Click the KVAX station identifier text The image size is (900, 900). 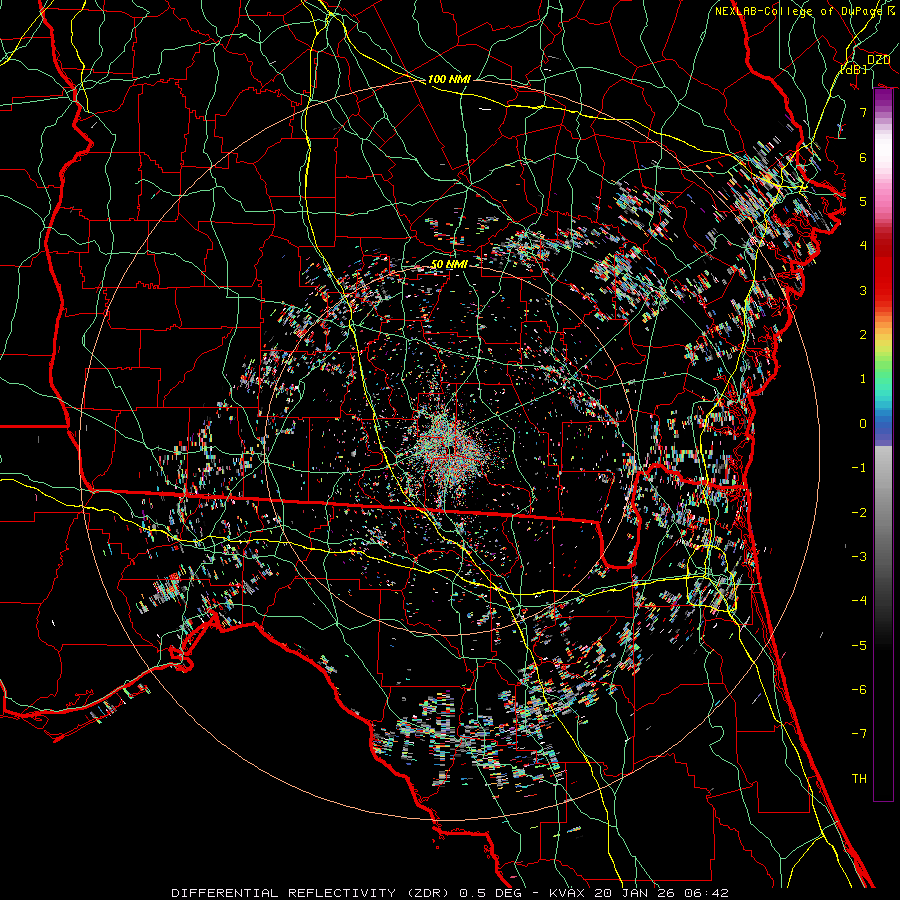click(x=568, y=893)
